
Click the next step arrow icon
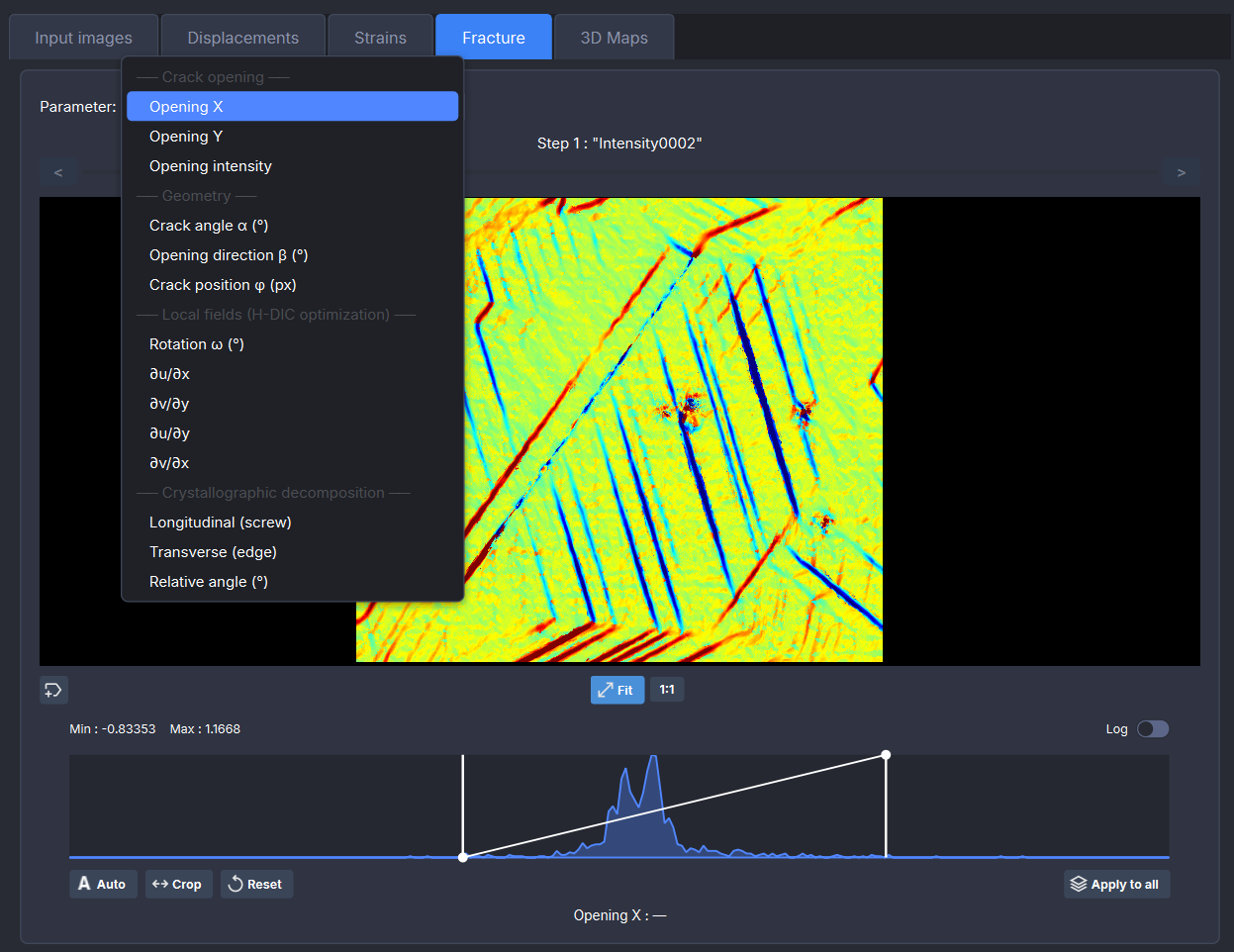[x=1181, y=172]
